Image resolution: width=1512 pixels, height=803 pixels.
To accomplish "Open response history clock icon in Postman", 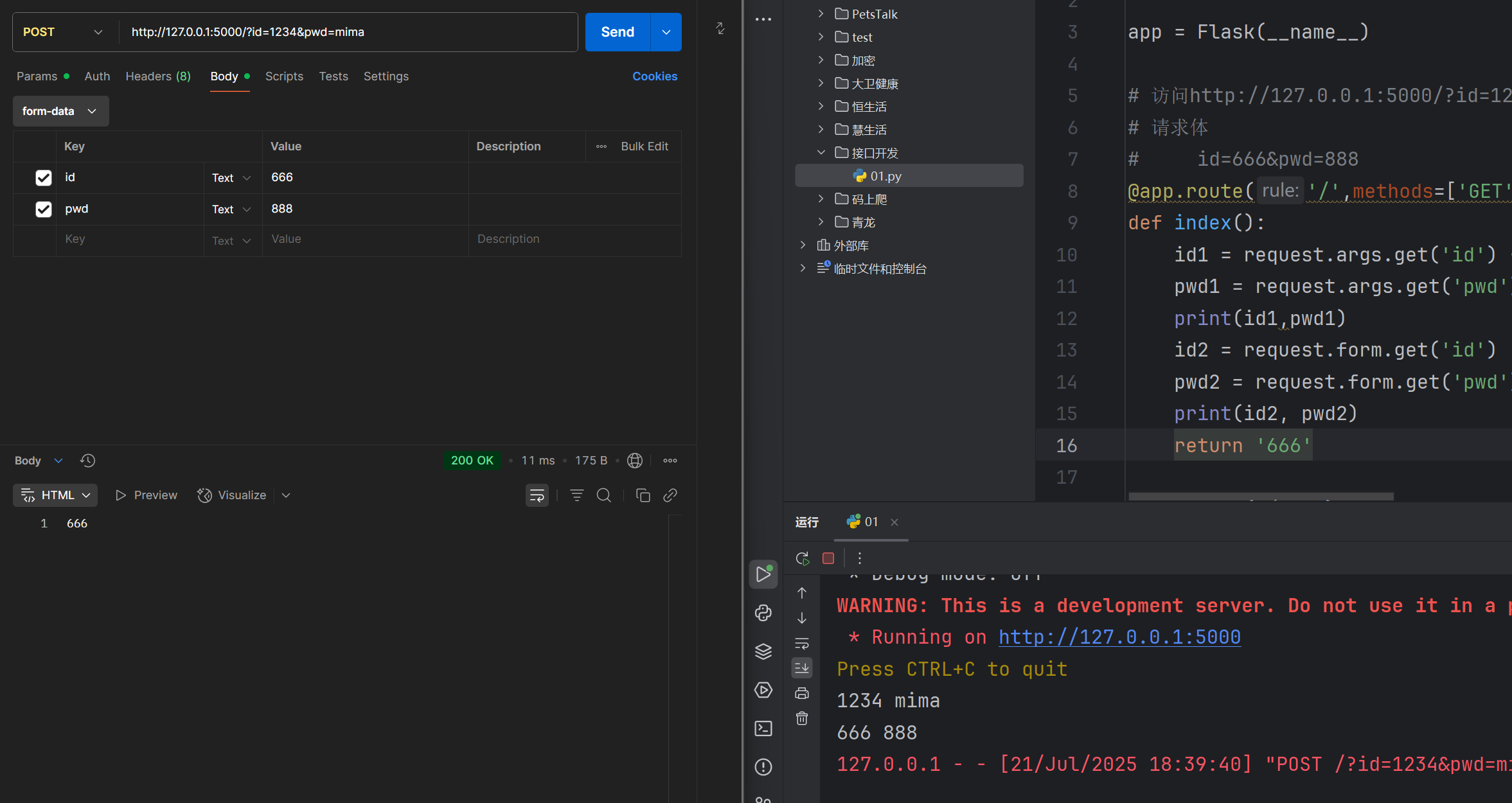I will 87,461.
